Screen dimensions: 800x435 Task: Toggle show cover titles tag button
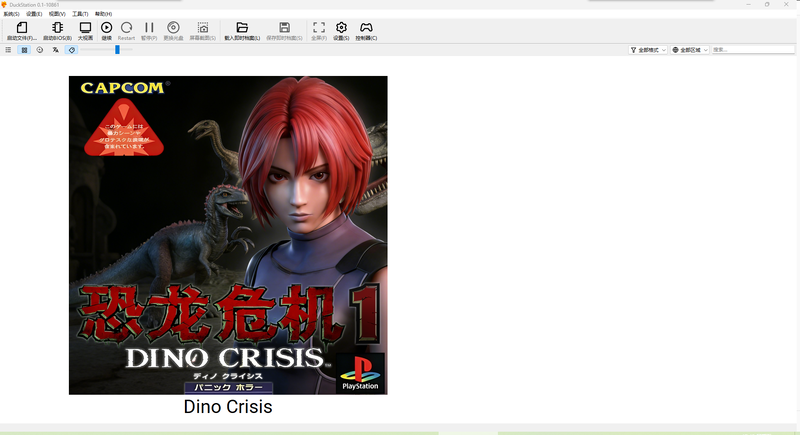click(71, 50)
